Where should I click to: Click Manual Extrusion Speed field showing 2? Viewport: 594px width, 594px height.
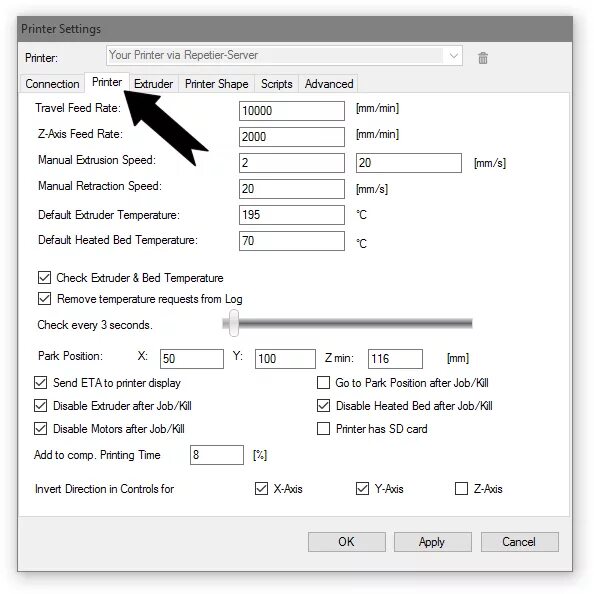point(292,163)
